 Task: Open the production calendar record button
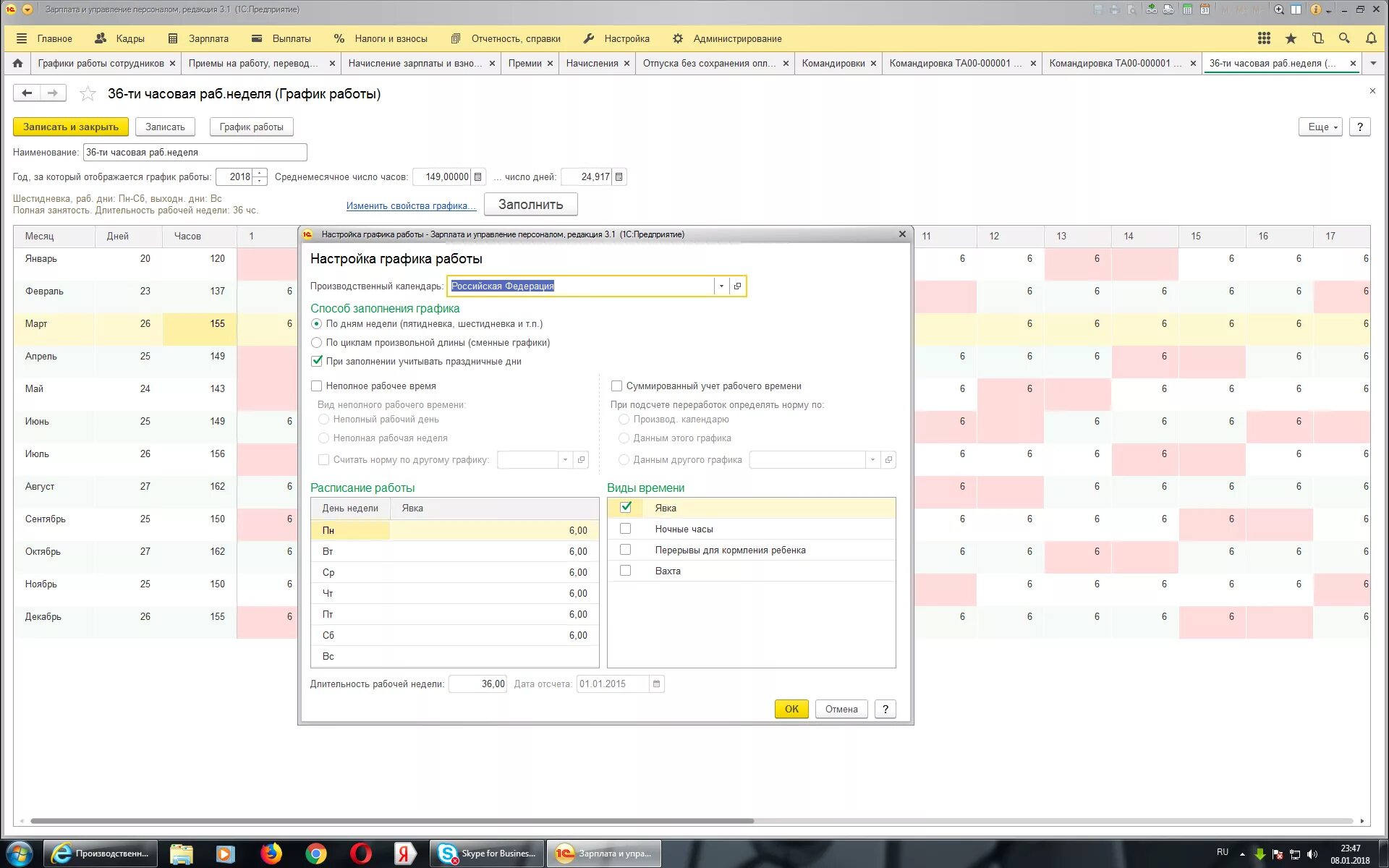tap(737, 286)
